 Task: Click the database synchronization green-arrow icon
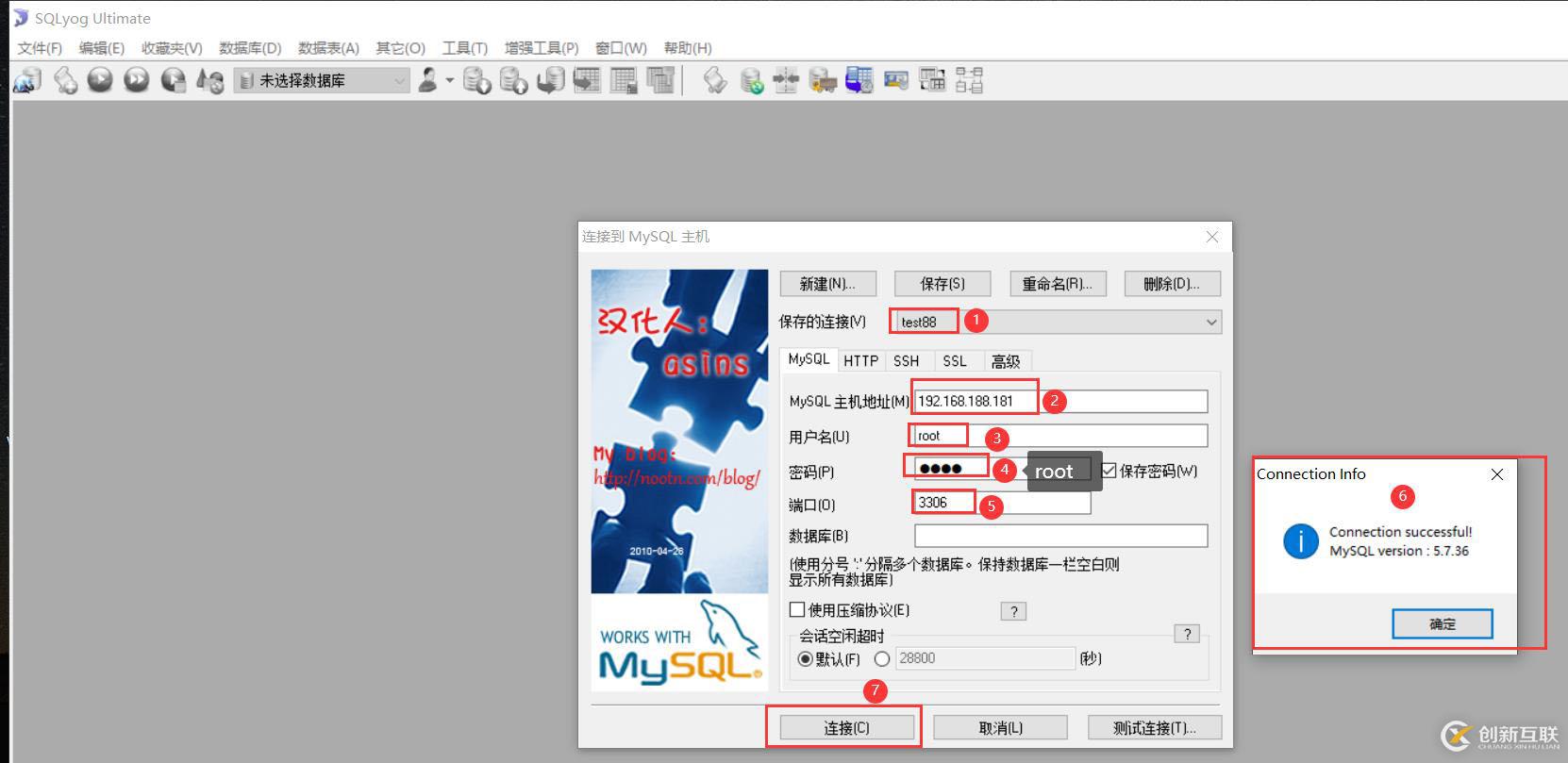click(752, 81)
